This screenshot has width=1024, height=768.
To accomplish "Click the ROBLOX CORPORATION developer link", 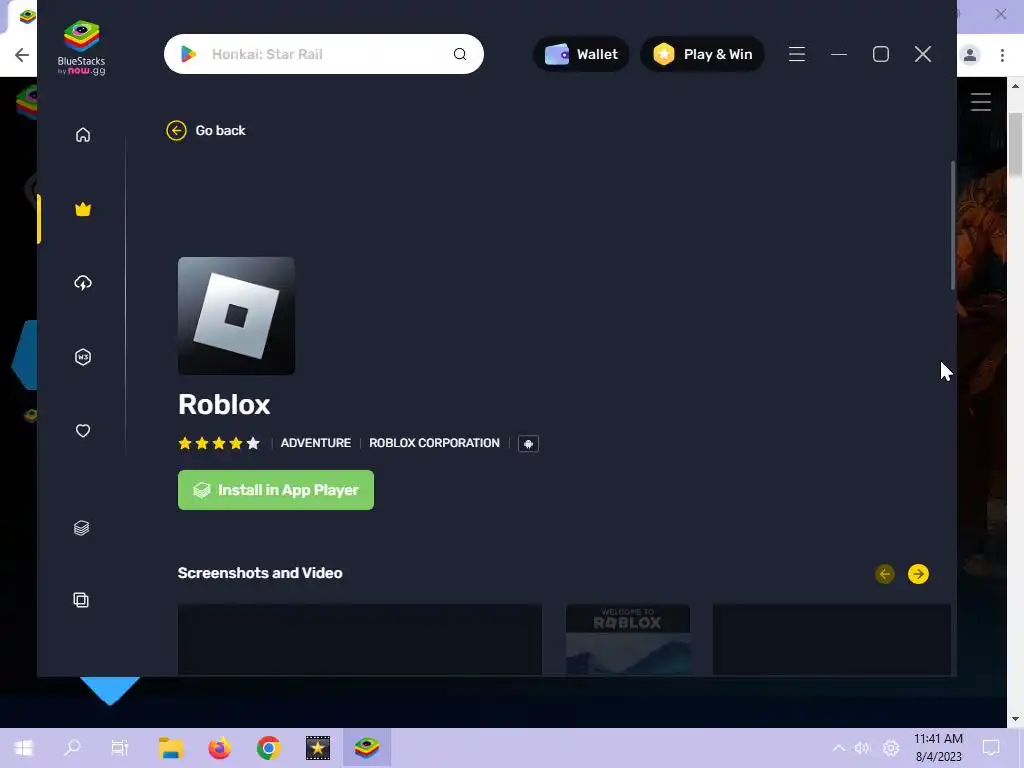I will [x=434, y=443].
